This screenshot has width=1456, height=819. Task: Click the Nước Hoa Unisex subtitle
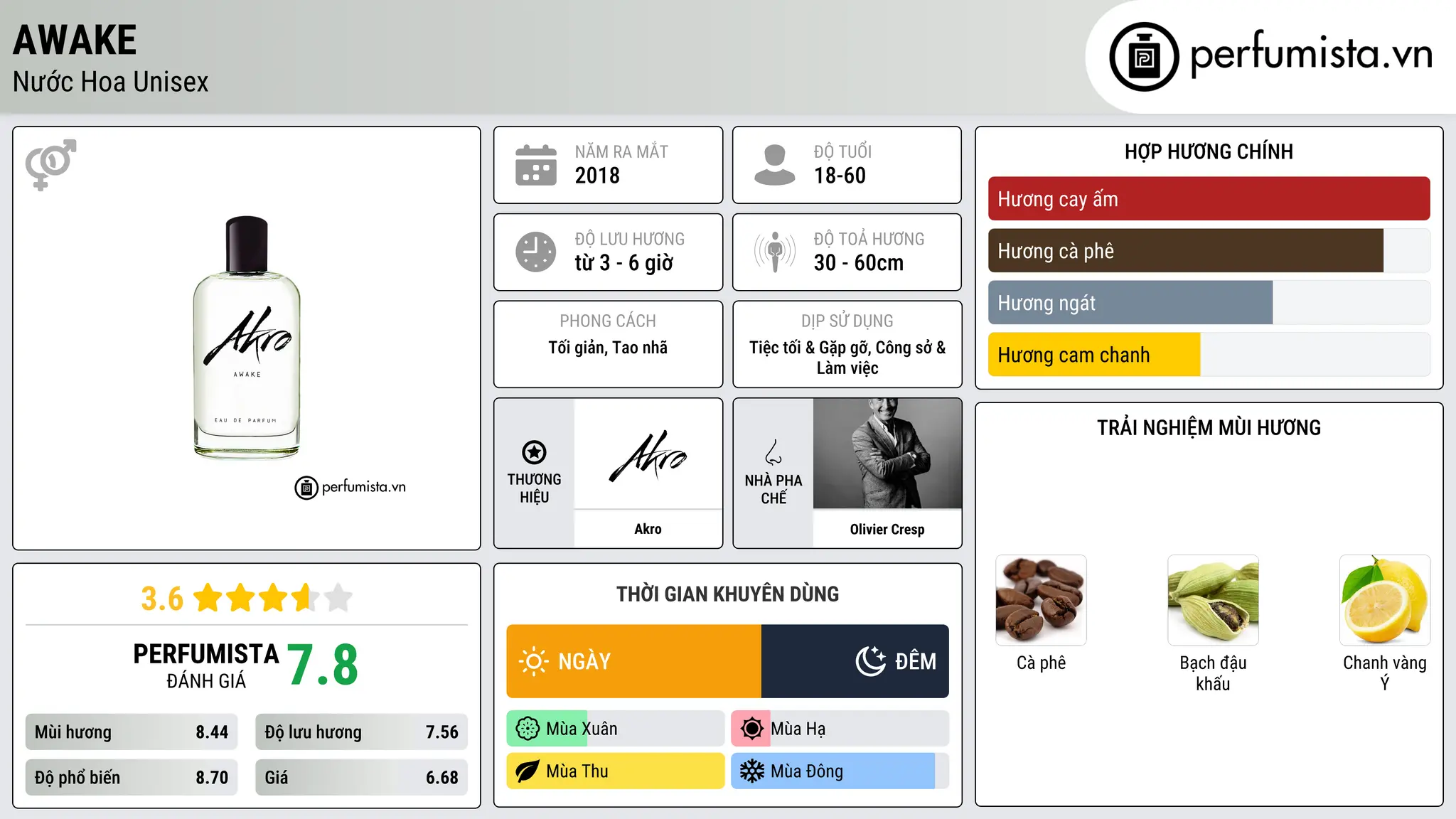pyautogui.click(x=111, y=82)
